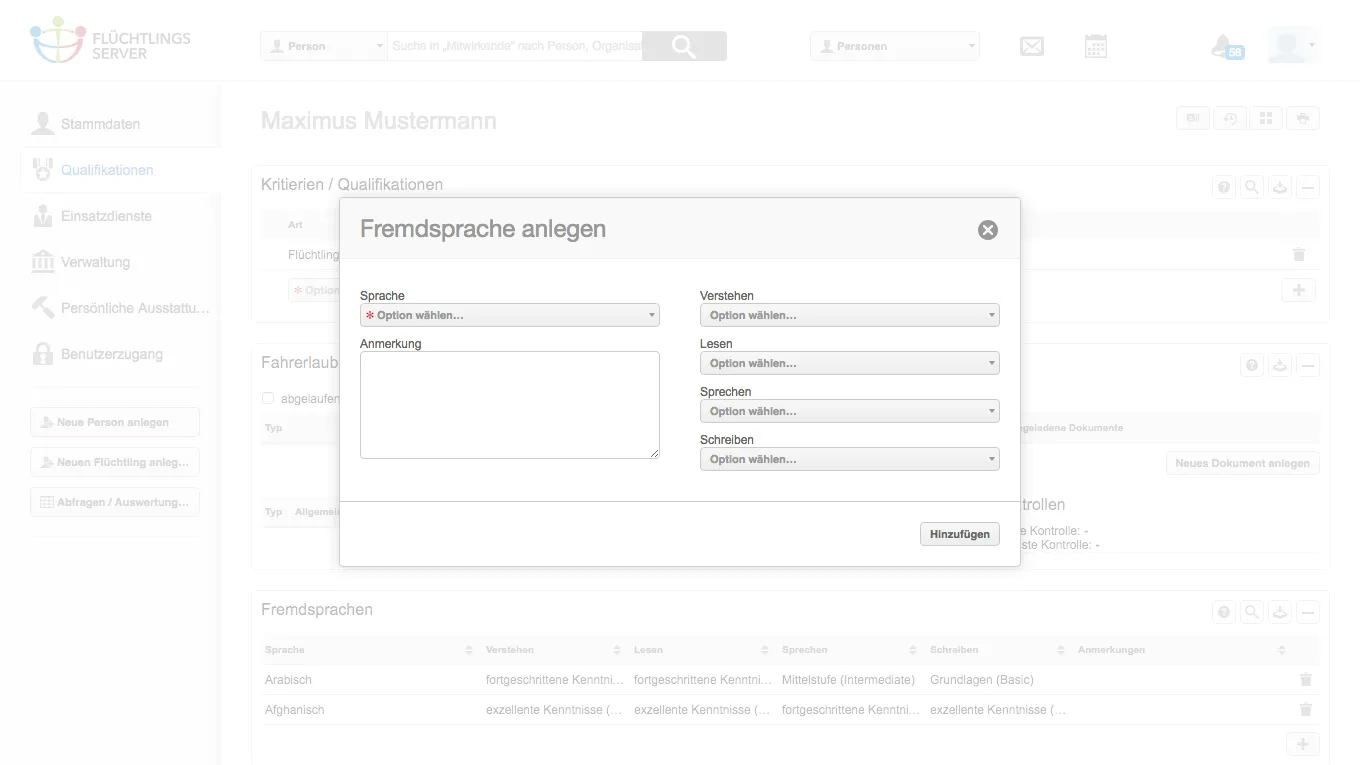This screenshot has width=1360, height=765.
Task: Collapse the Fremdsprachen panel
Action: click(1308, 612)
